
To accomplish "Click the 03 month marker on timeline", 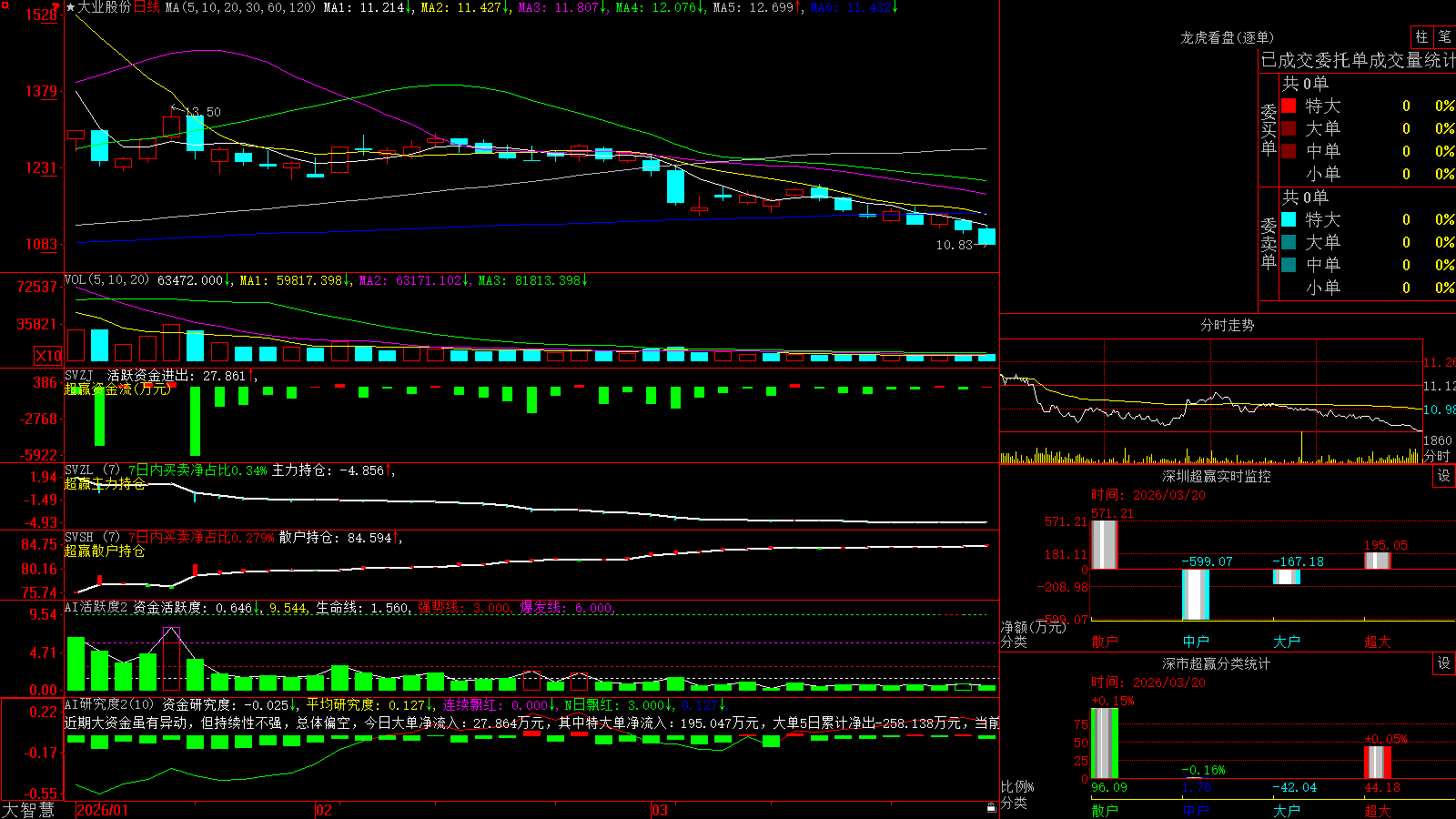I will 660,810.
